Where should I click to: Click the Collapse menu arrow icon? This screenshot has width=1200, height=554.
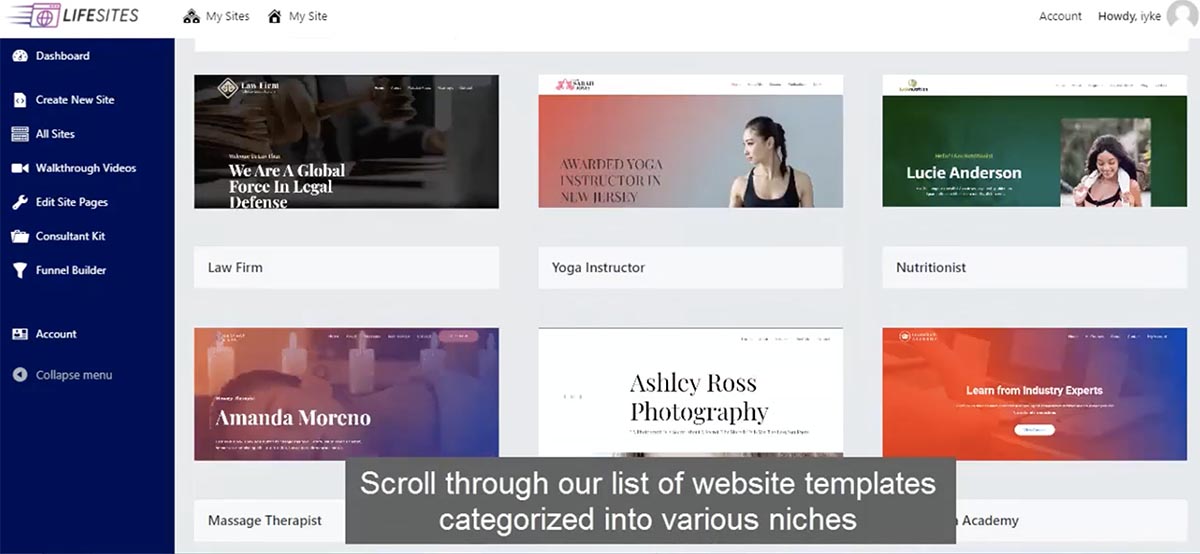pos(19,375)
